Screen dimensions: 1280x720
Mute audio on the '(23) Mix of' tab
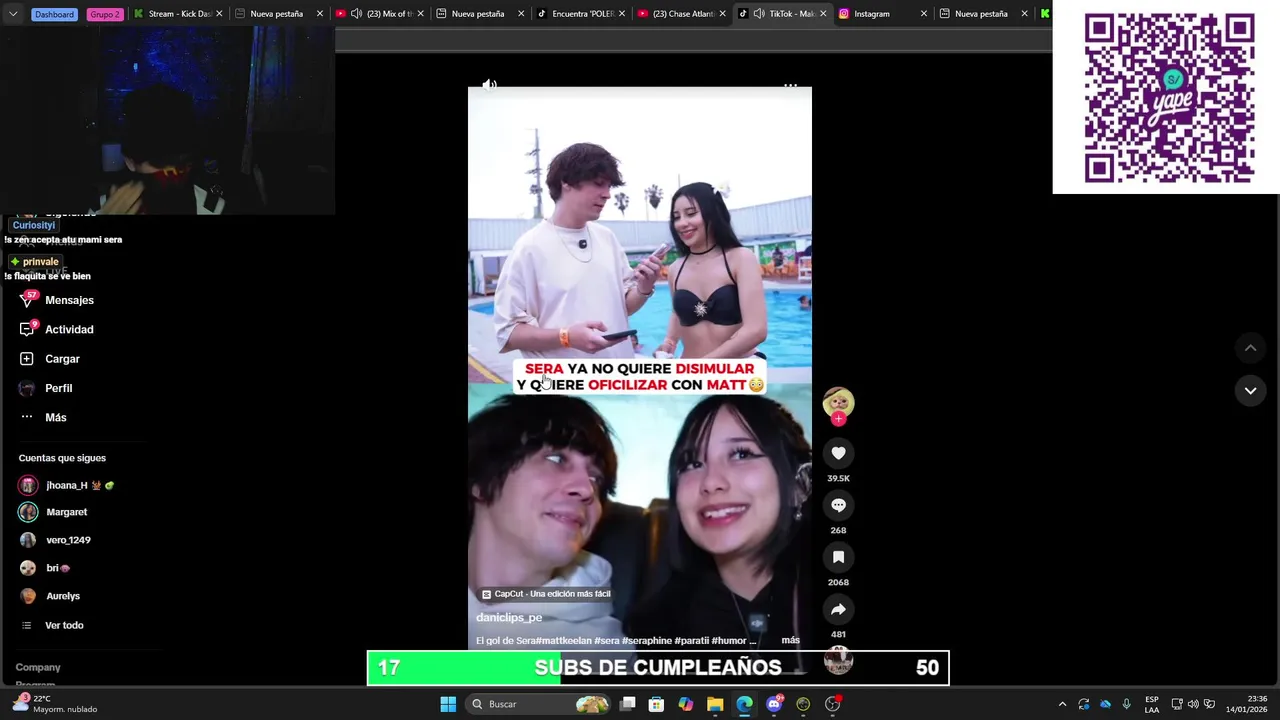tap(356, 14)
